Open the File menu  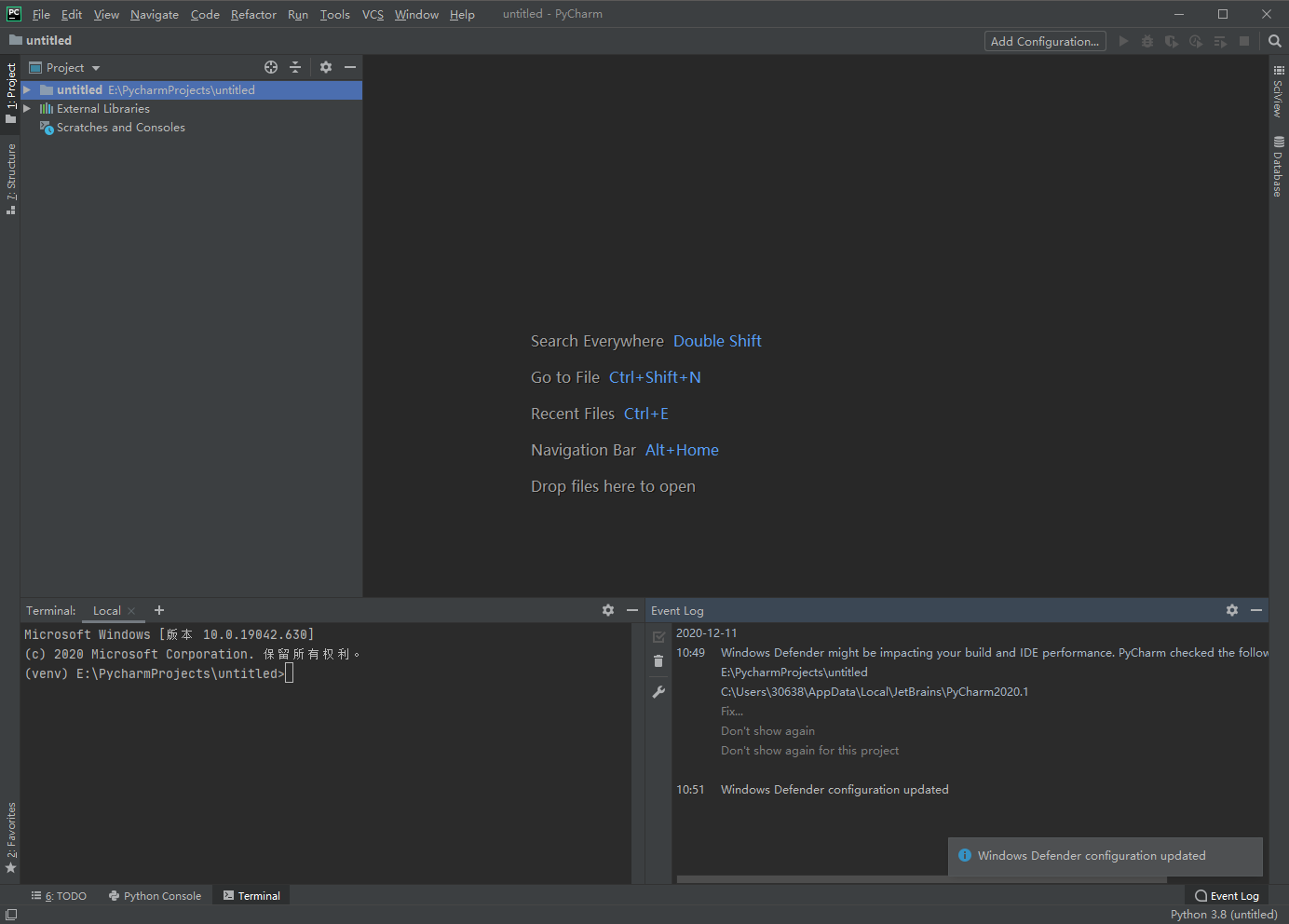click(x=41, y=14)
